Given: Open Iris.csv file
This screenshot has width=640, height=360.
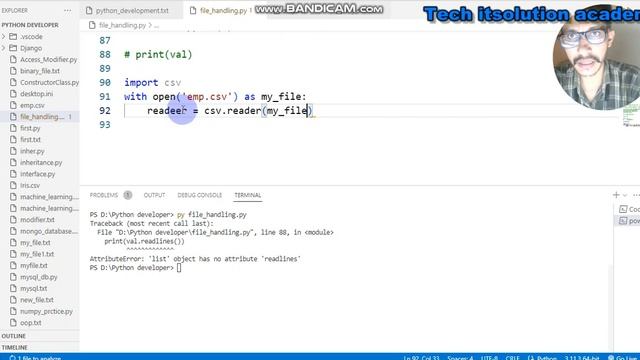Looking at the screenshot, I should click(x=30, y=185).
